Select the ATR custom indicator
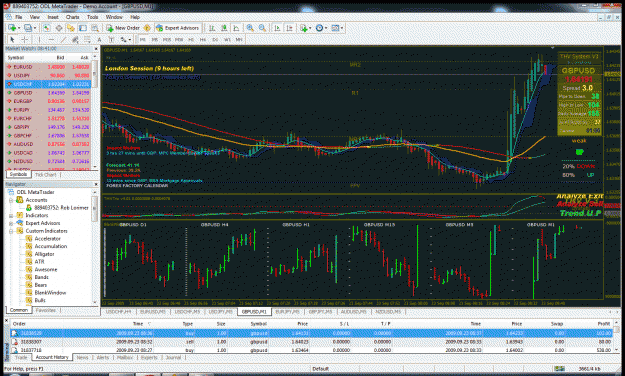Image resolution: width=625 pixels, height=376 pixels. pos(39,262)
